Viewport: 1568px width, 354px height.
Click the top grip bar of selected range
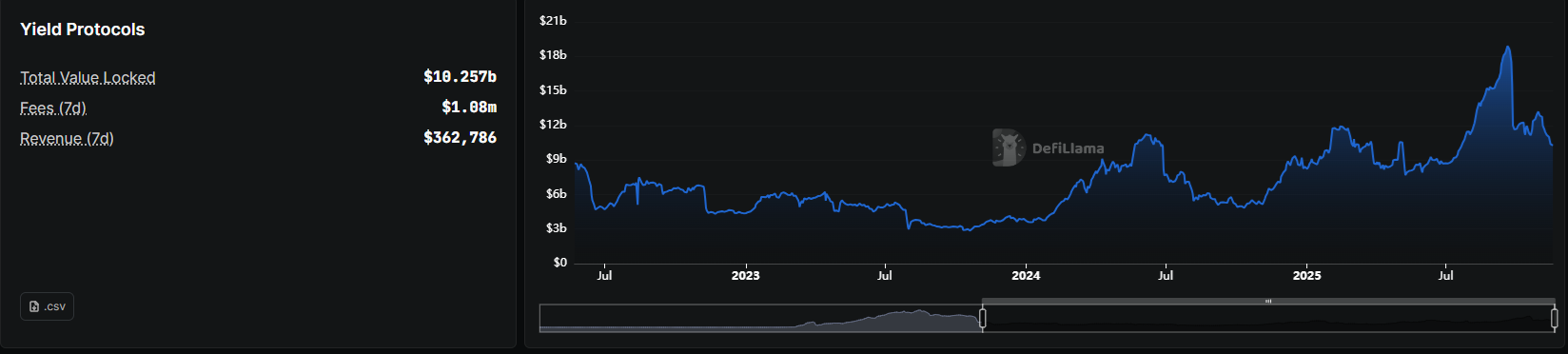click(x=1268, y=302)
